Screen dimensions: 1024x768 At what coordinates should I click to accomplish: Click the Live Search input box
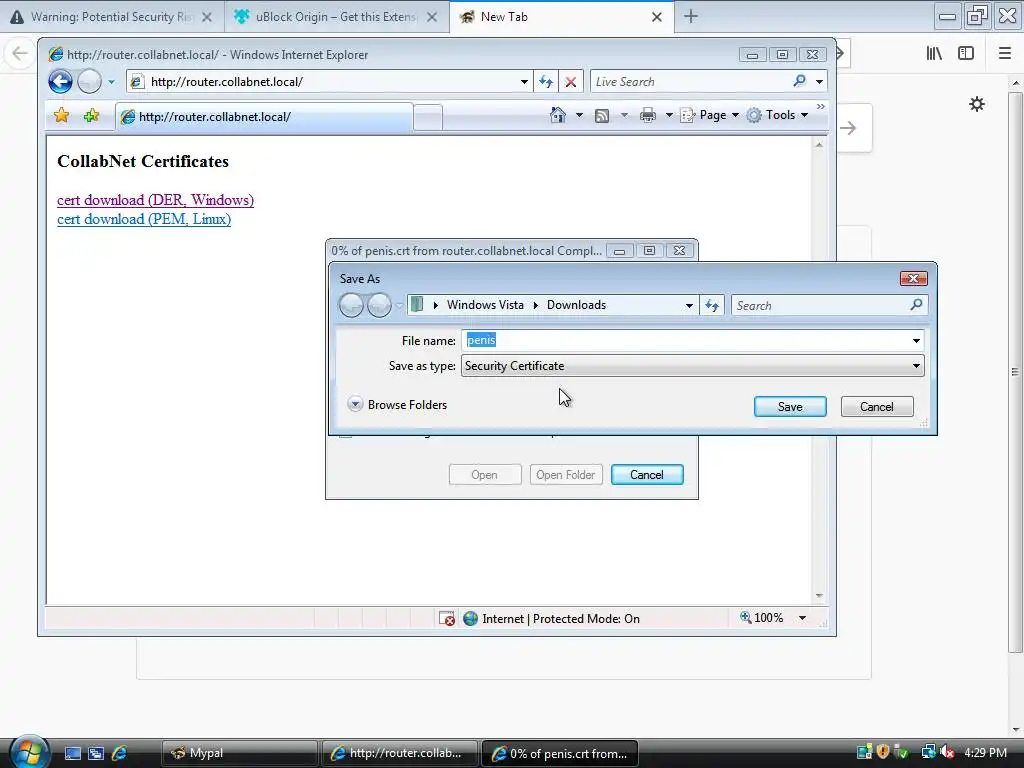click(689, 82)
